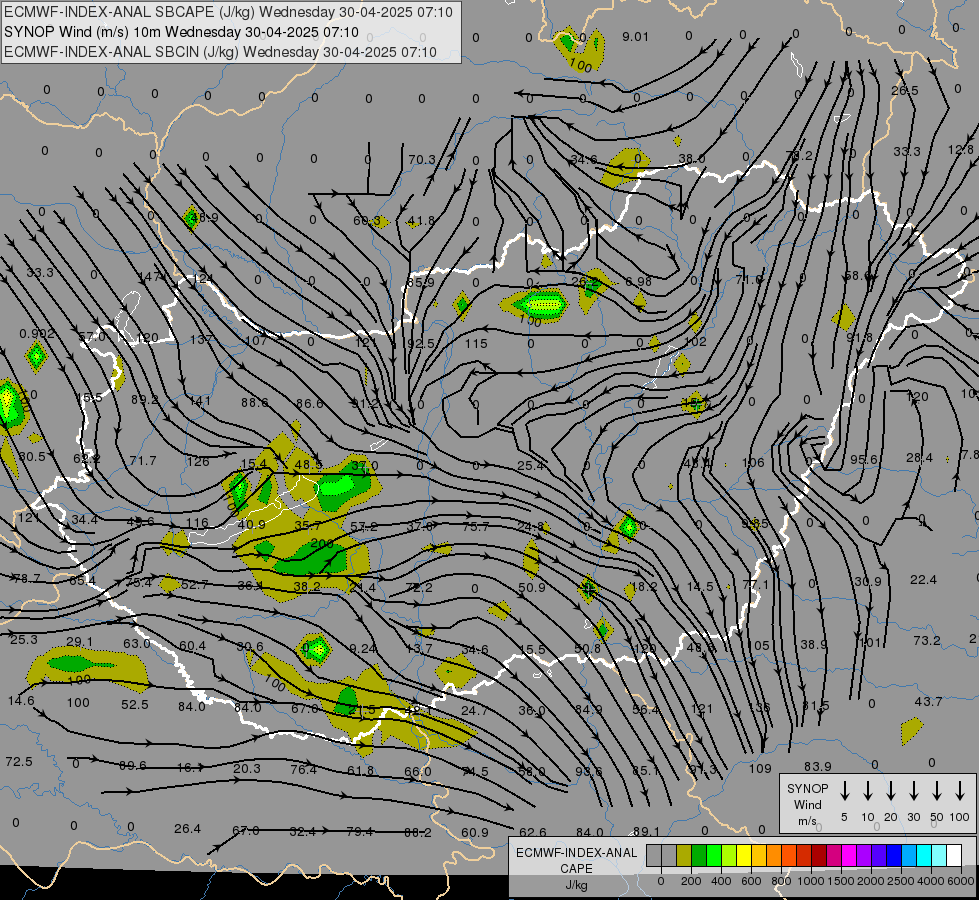Screen dimensions: 979x900
Task: Click the 20 m/s wind arrow in legend
Action: point(891,791)
